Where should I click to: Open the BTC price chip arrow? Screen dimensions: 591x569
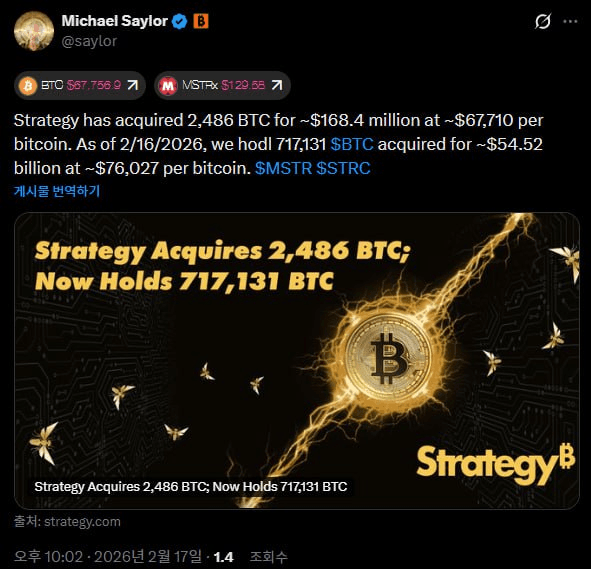[x=132, y=85]
